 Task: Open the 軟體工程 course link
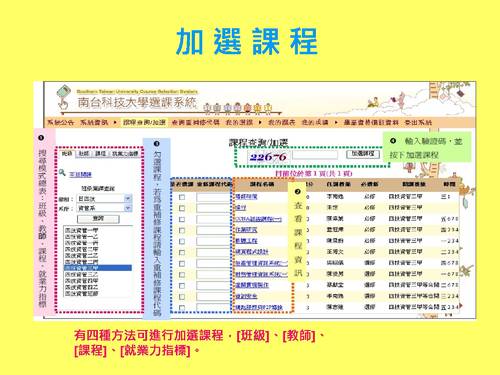246,241
